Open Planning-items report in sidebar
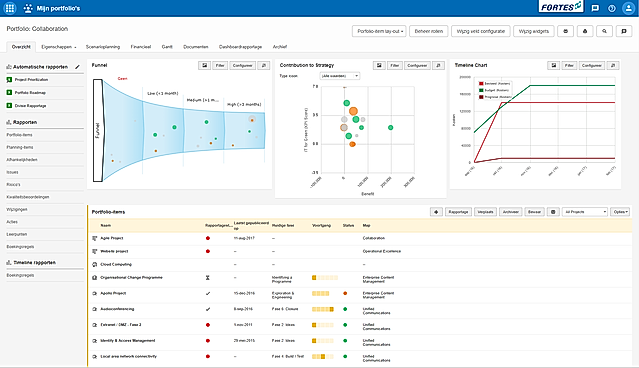Image resolution: width=639 pixels, height=368 pixels. click(20, 148)
